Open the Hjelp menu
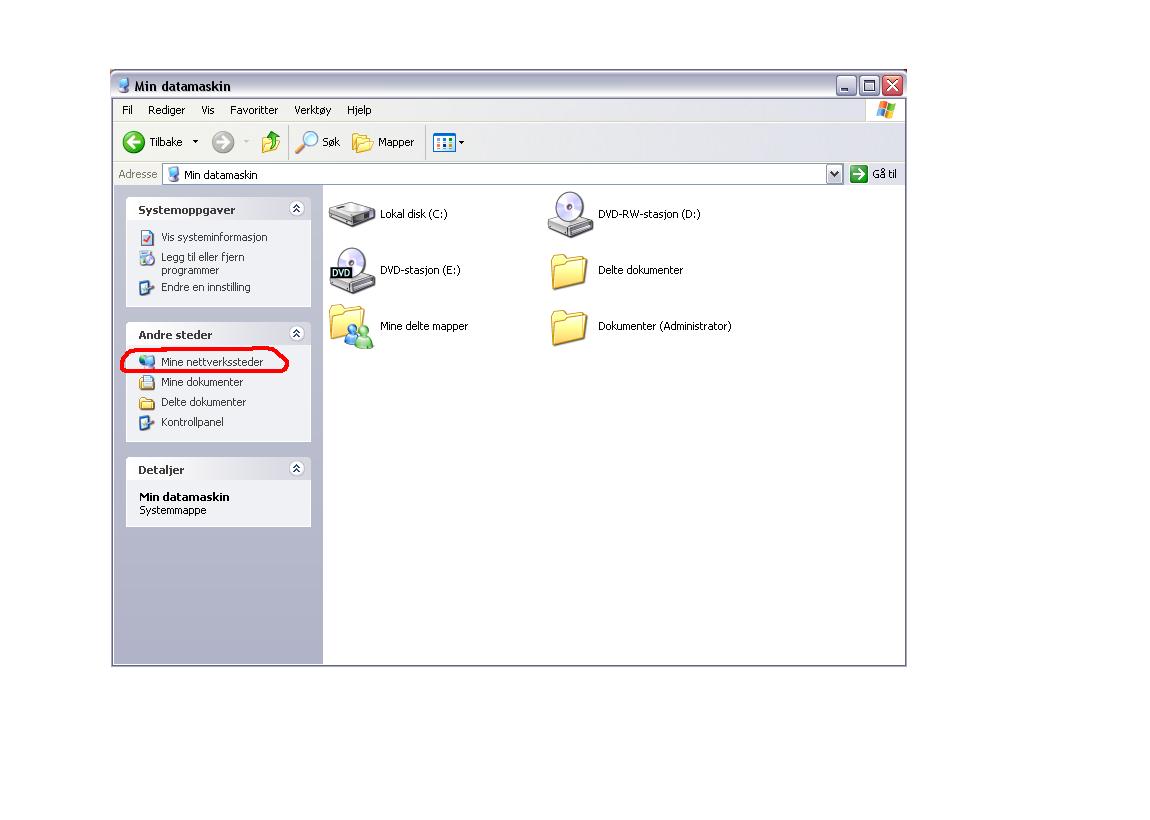 (359, 110)
